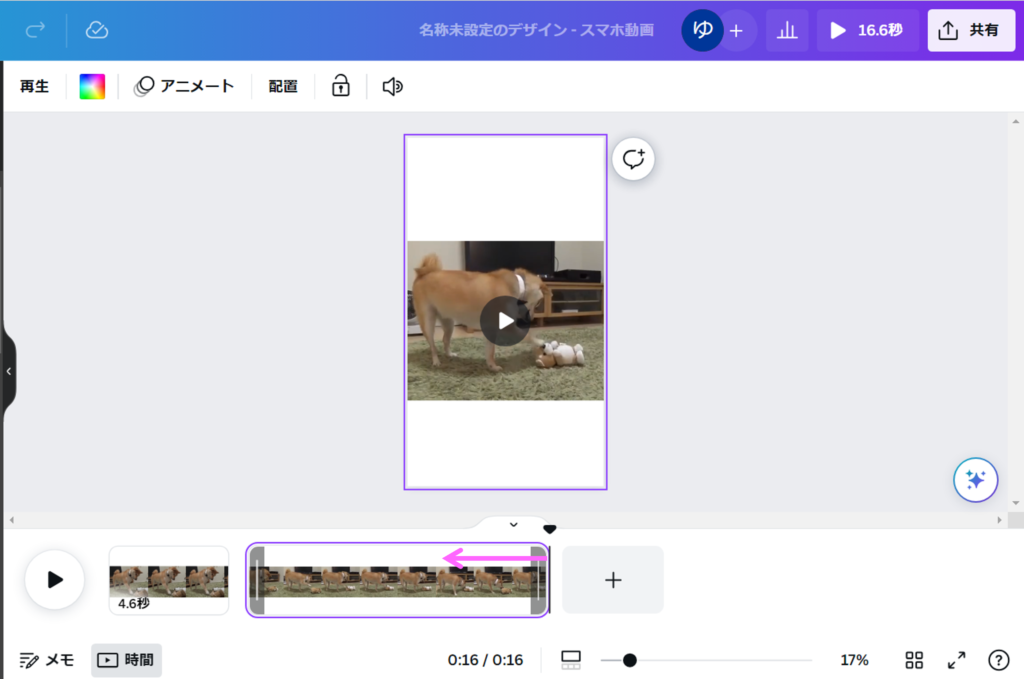Image resolution: width=1024 pixels, height=679 pixels.
Task: Toggle the lock icon in toolbar
Action: [341, 87]
